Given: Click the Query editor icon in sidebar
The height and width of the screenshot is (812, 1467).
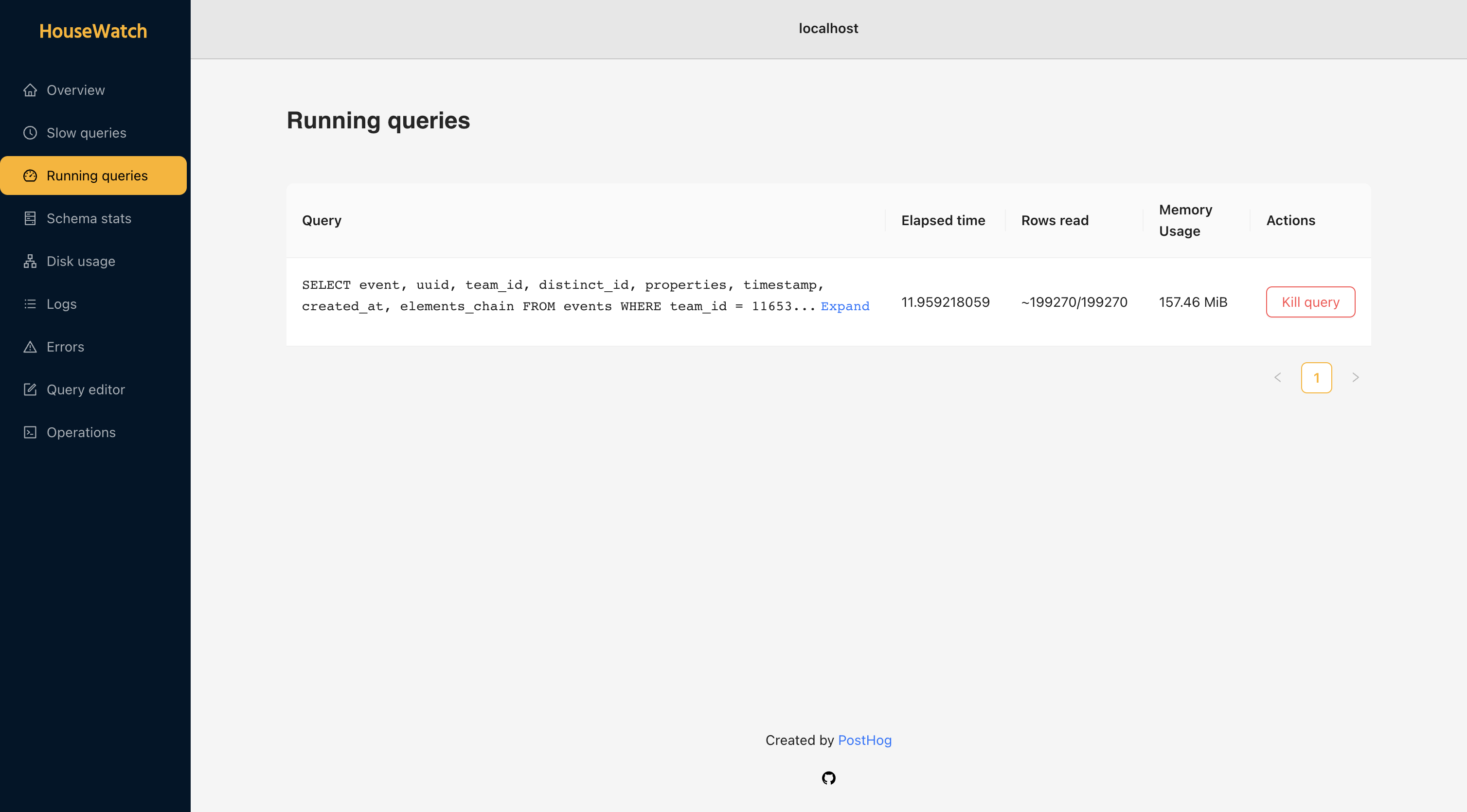Looking at the screenshot, I should (29, 389).
